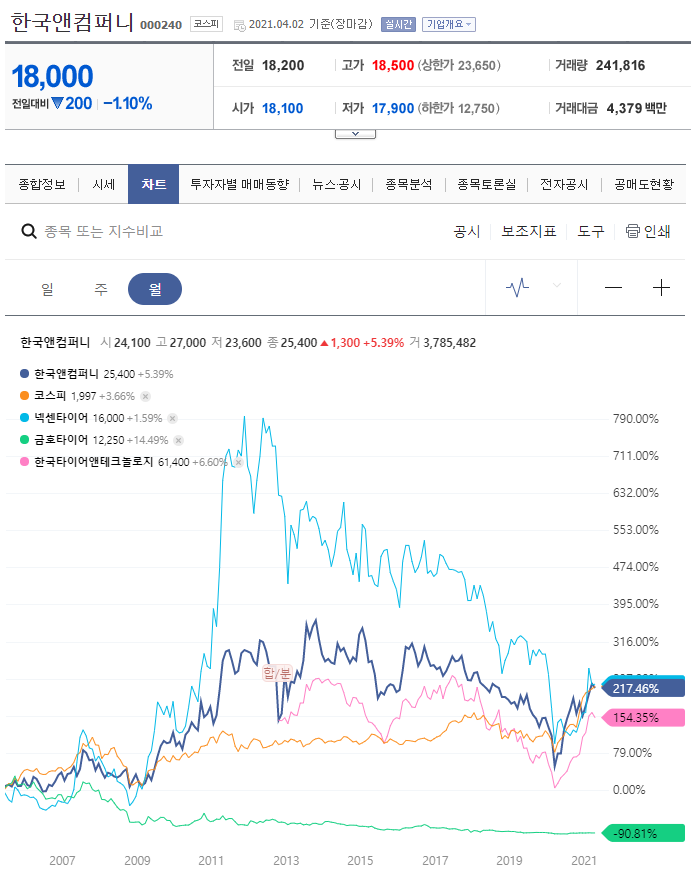This screenshot has width=691, height=895.
Task: Open the 종목토론실 tab
Action: 487,184
